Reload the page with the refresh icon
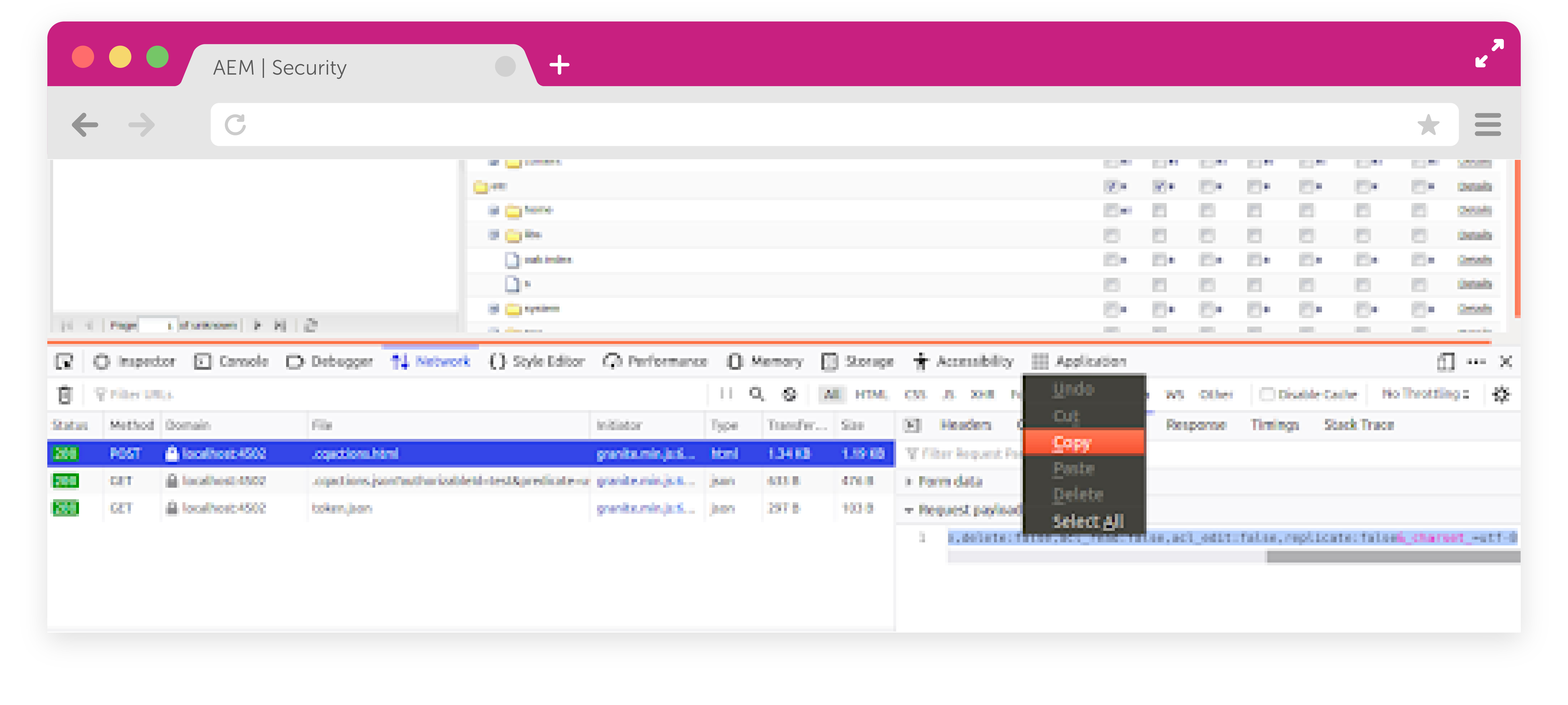The height and width of the screenshot is (705, 1568). [x=236, y=125]
